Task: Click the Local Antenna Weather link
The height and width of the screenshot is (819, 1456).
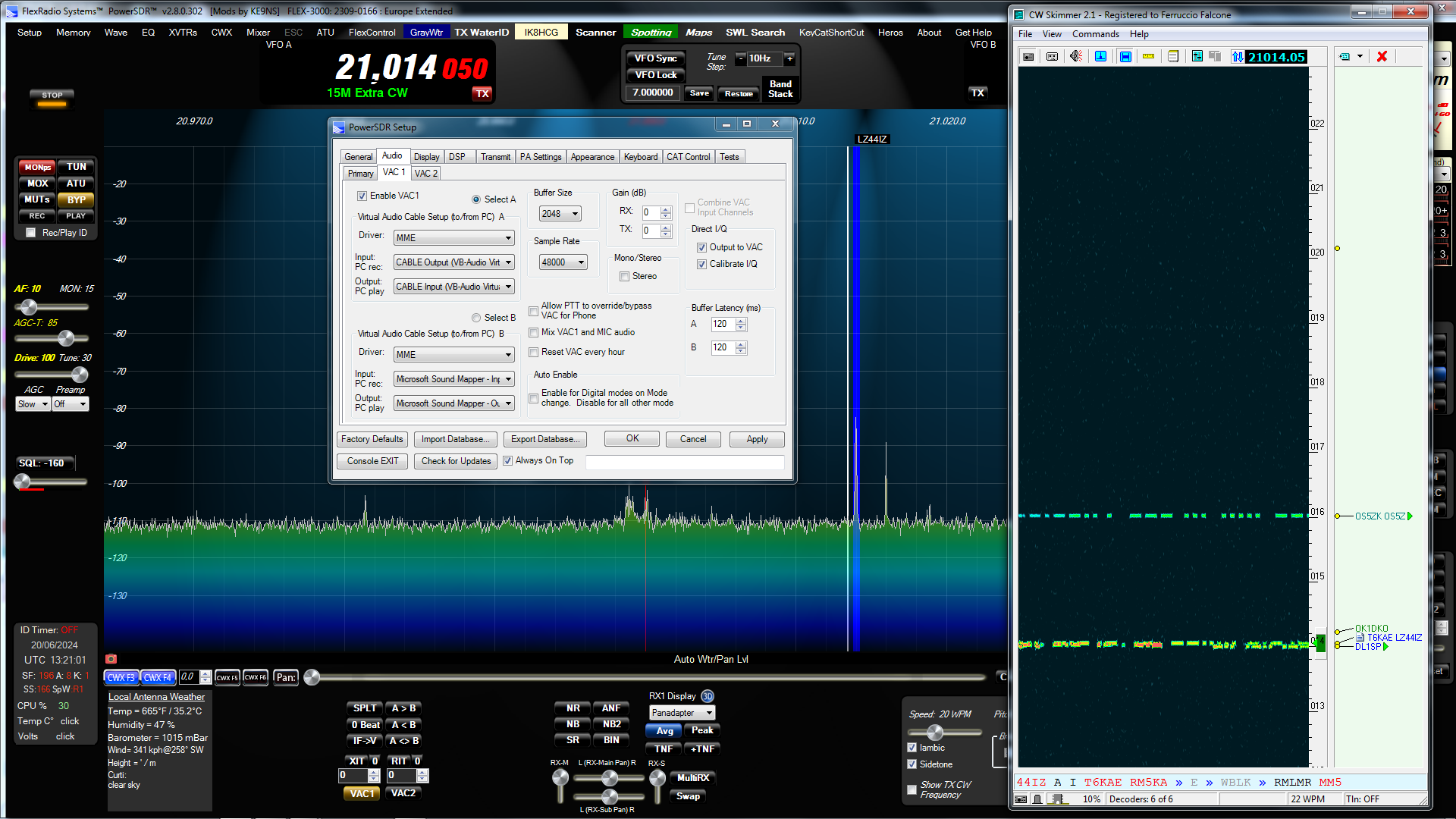Action: [x=156, y=697]
